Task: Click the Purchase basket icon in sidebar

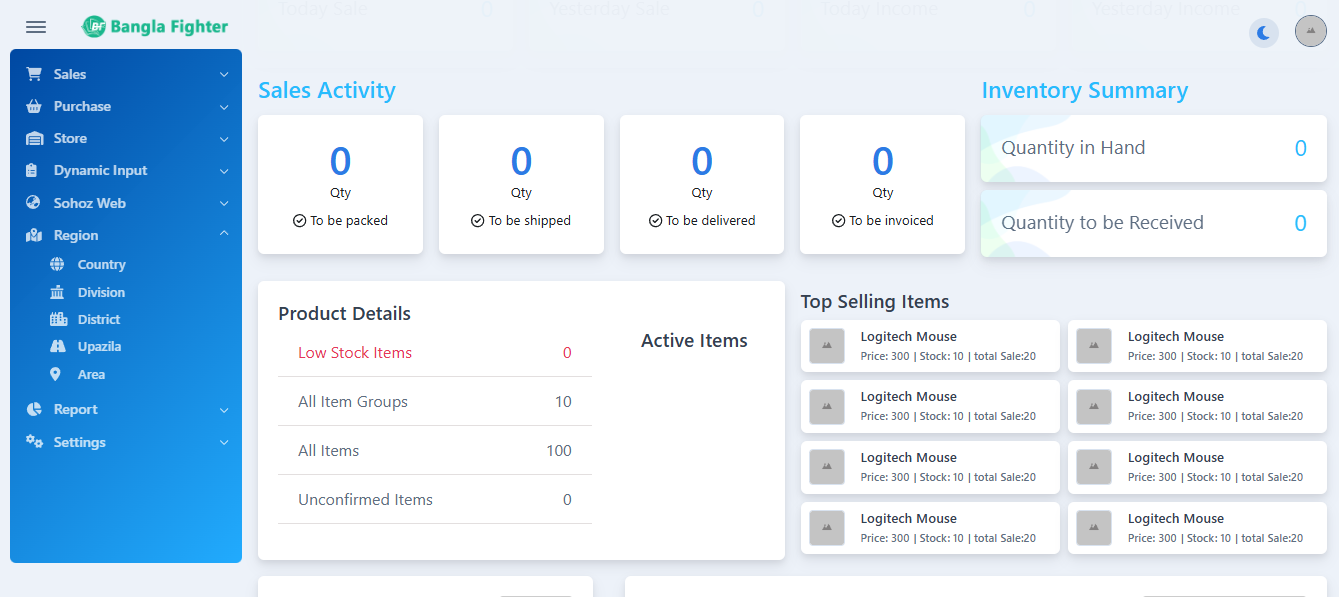Action: coord(34,106)
